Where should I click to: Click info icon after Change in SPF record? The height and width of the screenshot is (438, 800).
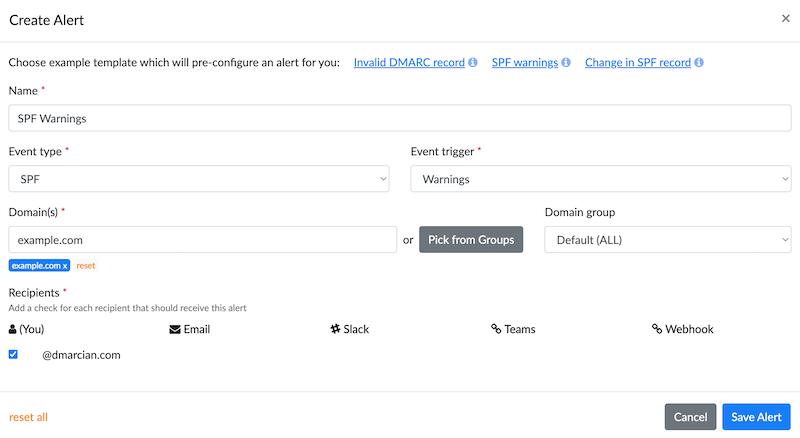click(x=699, y=62)
